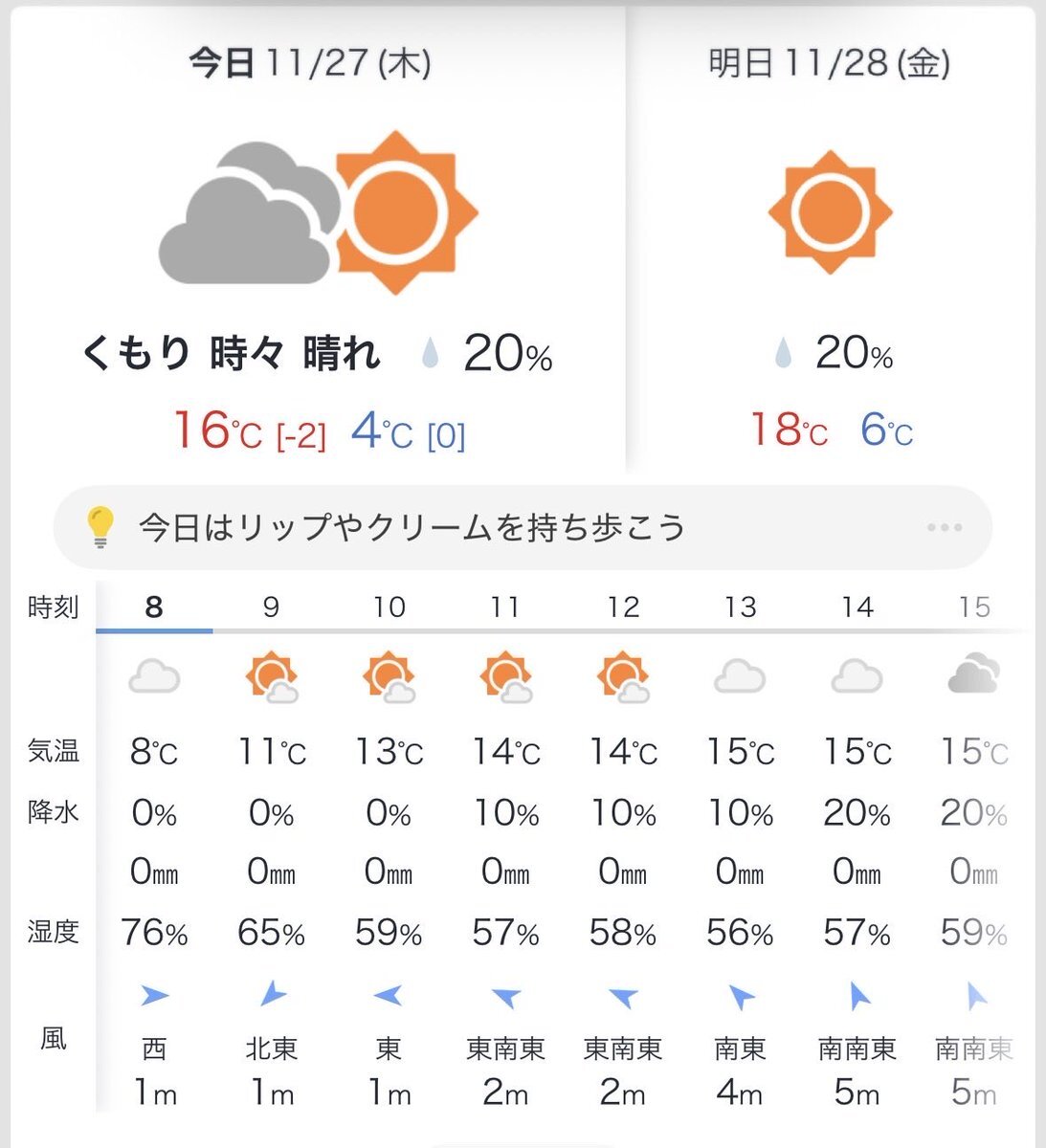Click tomorrow's sunny weather icon

click(830, 212)
